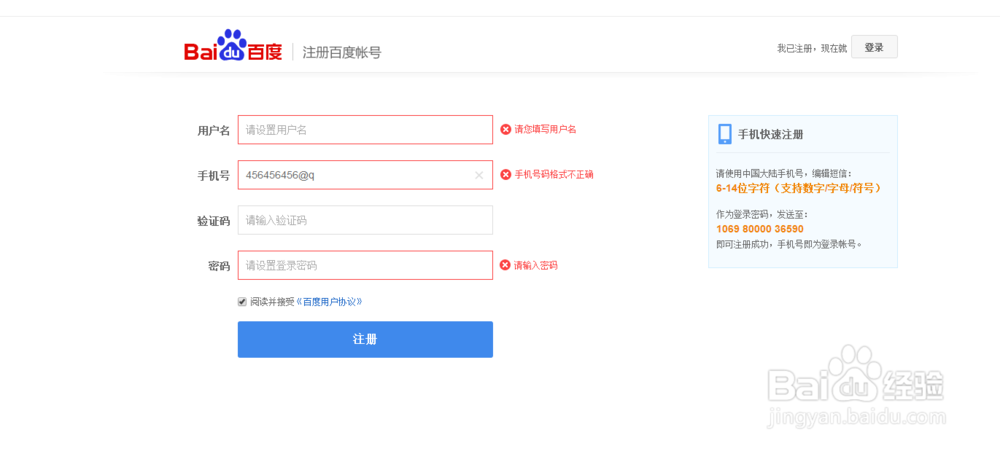This screenshot has height=451, width=1000.
Task: Click the SMS number 1069 8000 36590
Action: coord(759,229)
